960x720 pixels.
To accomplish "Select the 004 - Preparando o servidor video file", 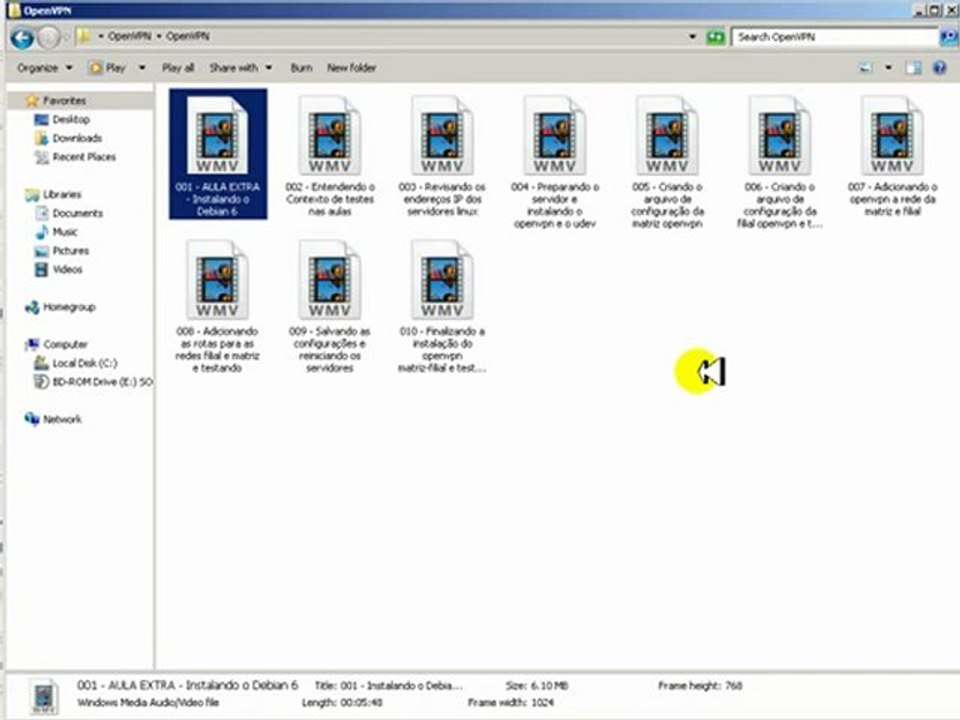I will tap(555, 162).
